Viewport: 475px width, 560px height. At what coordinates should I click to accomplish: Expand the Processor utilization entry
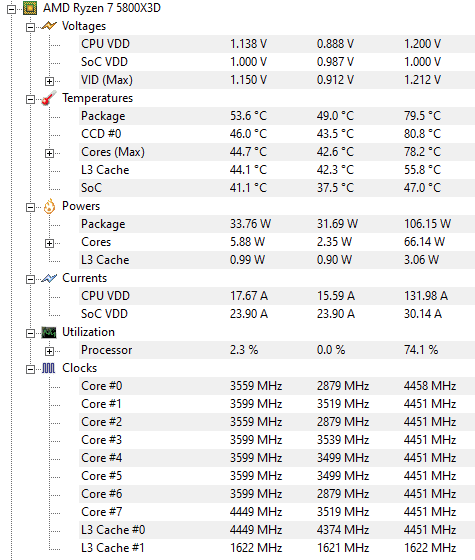(x=49, y=351)
